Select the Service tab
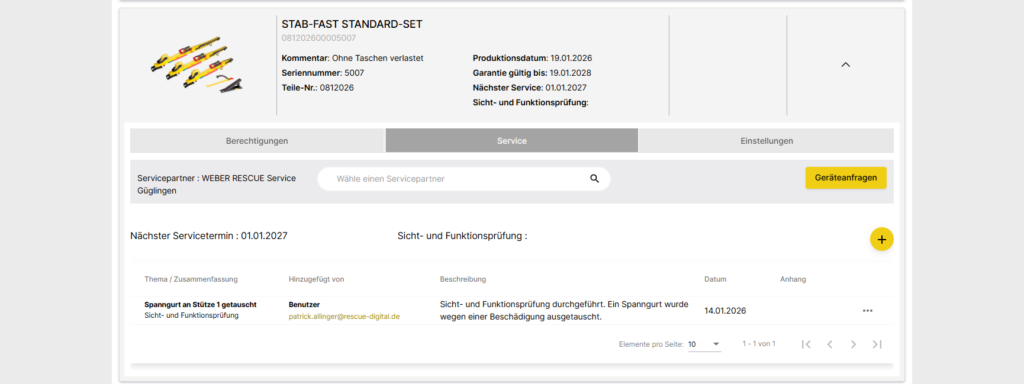Image resolution: width=1024 pixels, height=384 pixels. click(511, 140)
